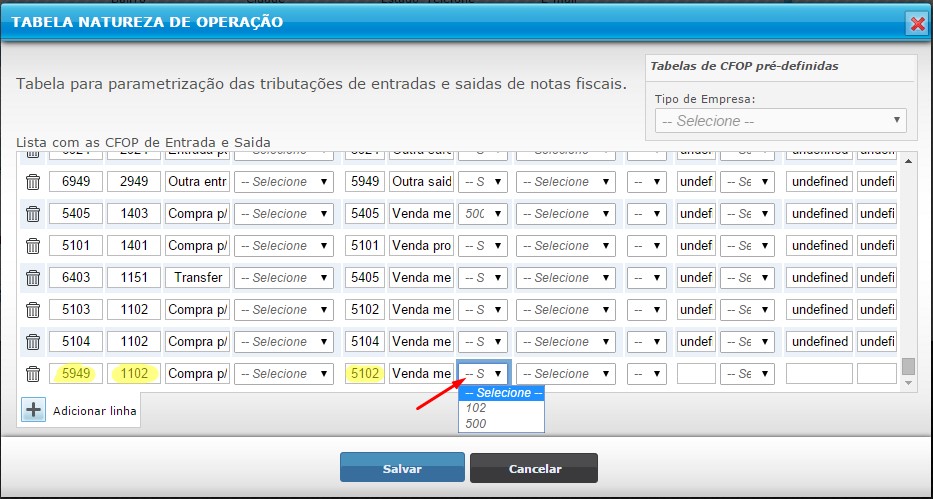The width and height of the screenshot is (933, 499).
Task: Open the dropdown showing 500 in row 5405
Action: 483,214
